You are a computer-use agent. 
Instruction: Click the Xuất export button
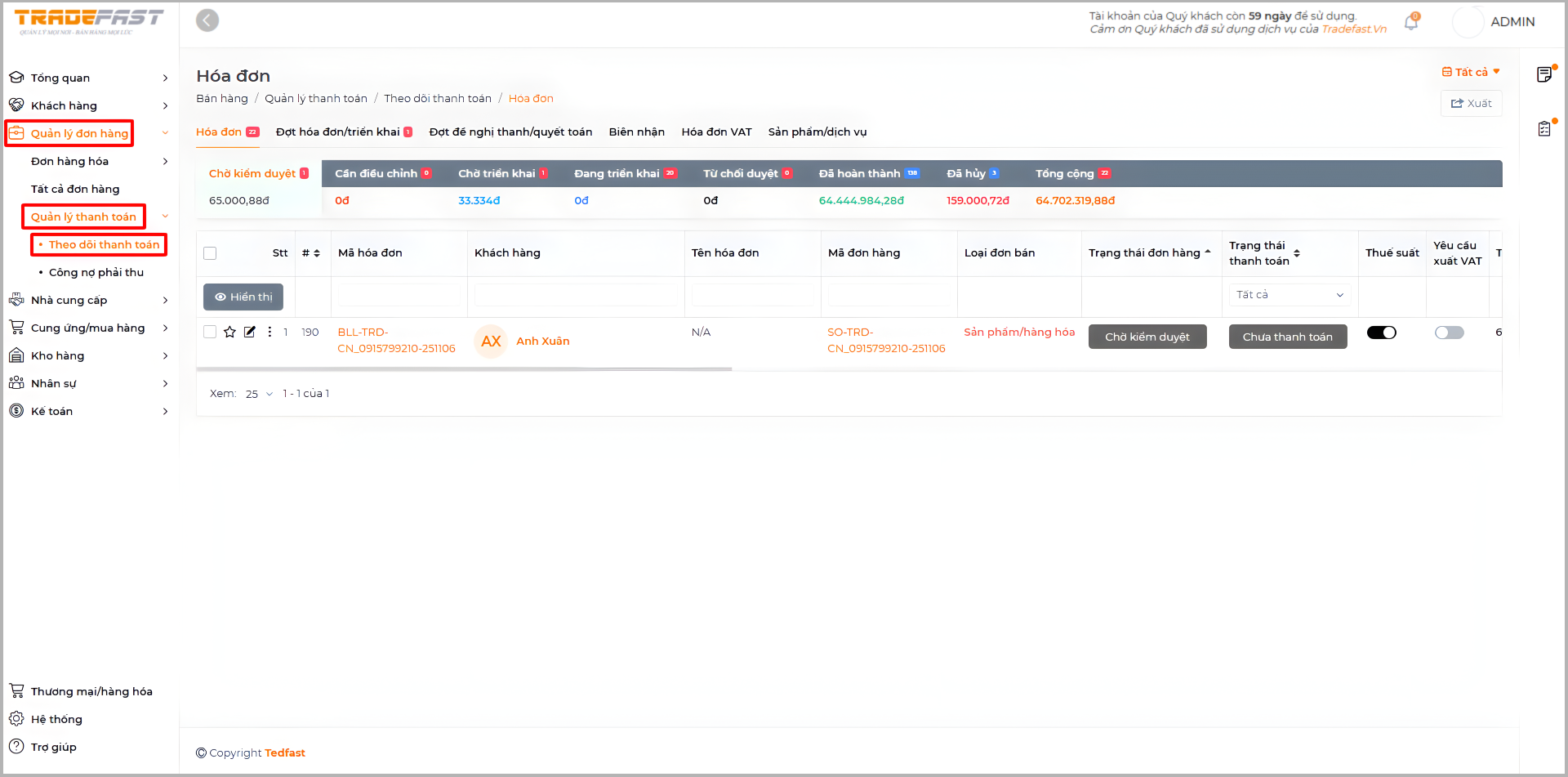pos(1471,104)
